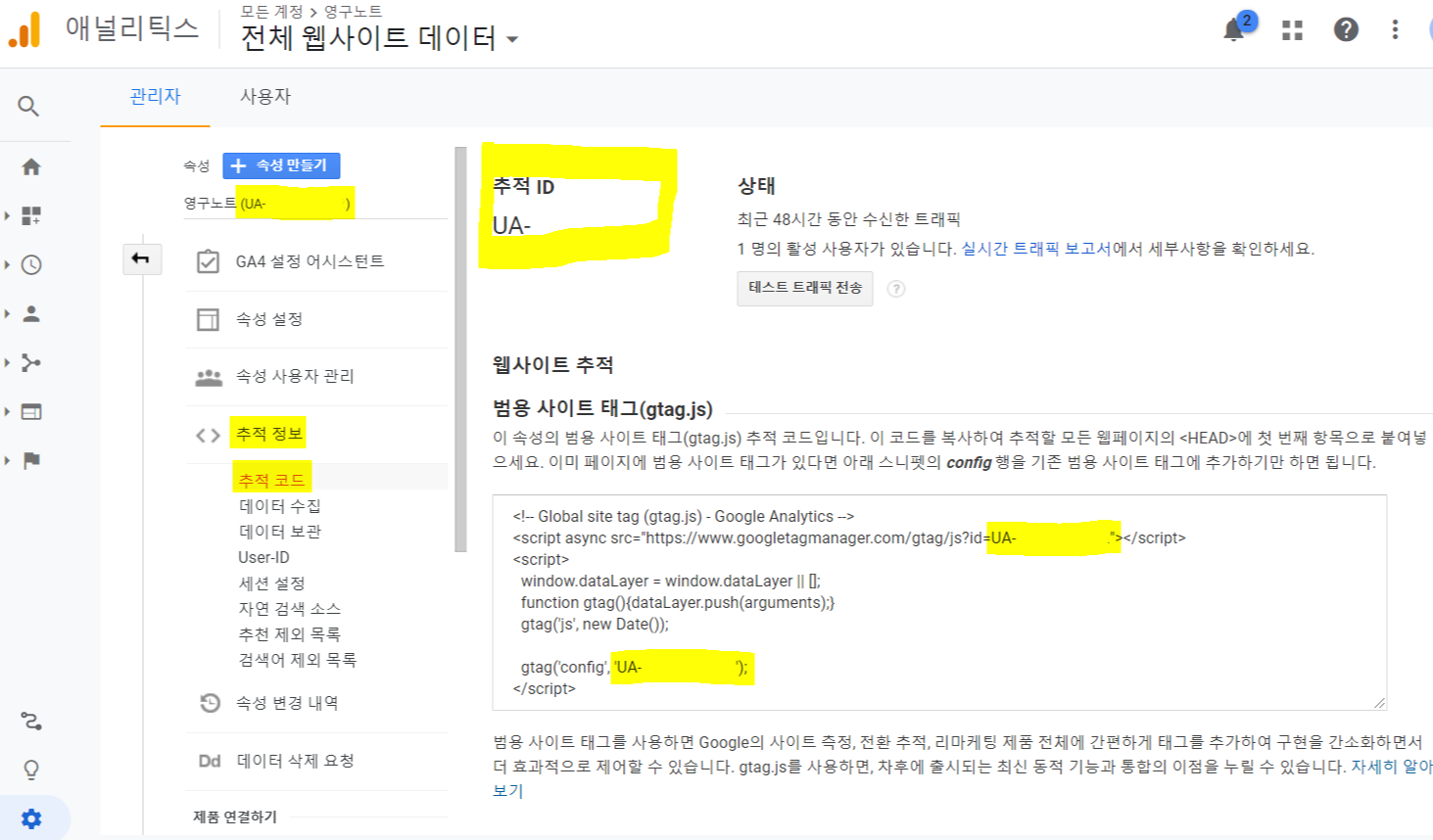Image resolution: width=1433 pixels, height=840 pixels.
Task: Expand the Conversions sidebar arrow
Action: pyautogui.click(x=7, y=460)
